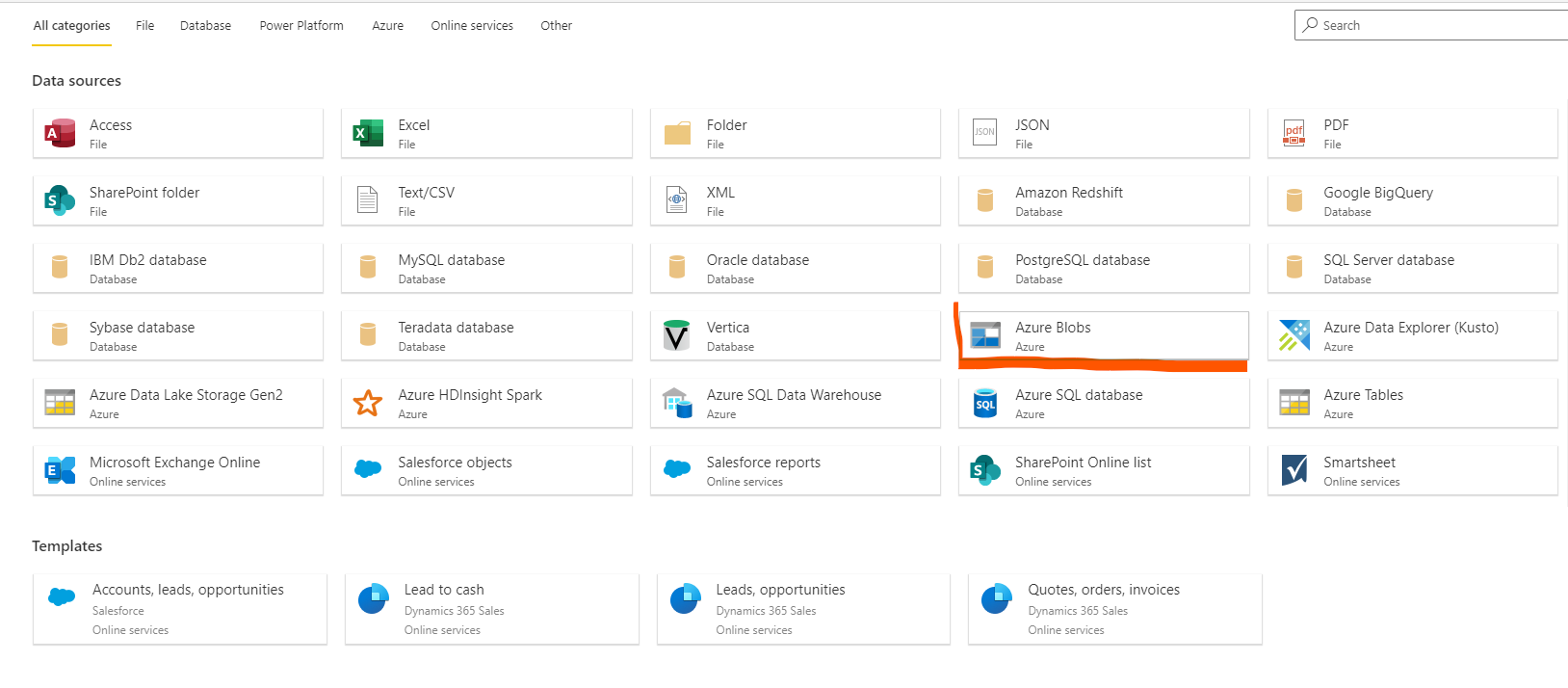Click the Azure Data Lake Storage Gen2 icon
The image size is (1568, 688).
[60, 402]
